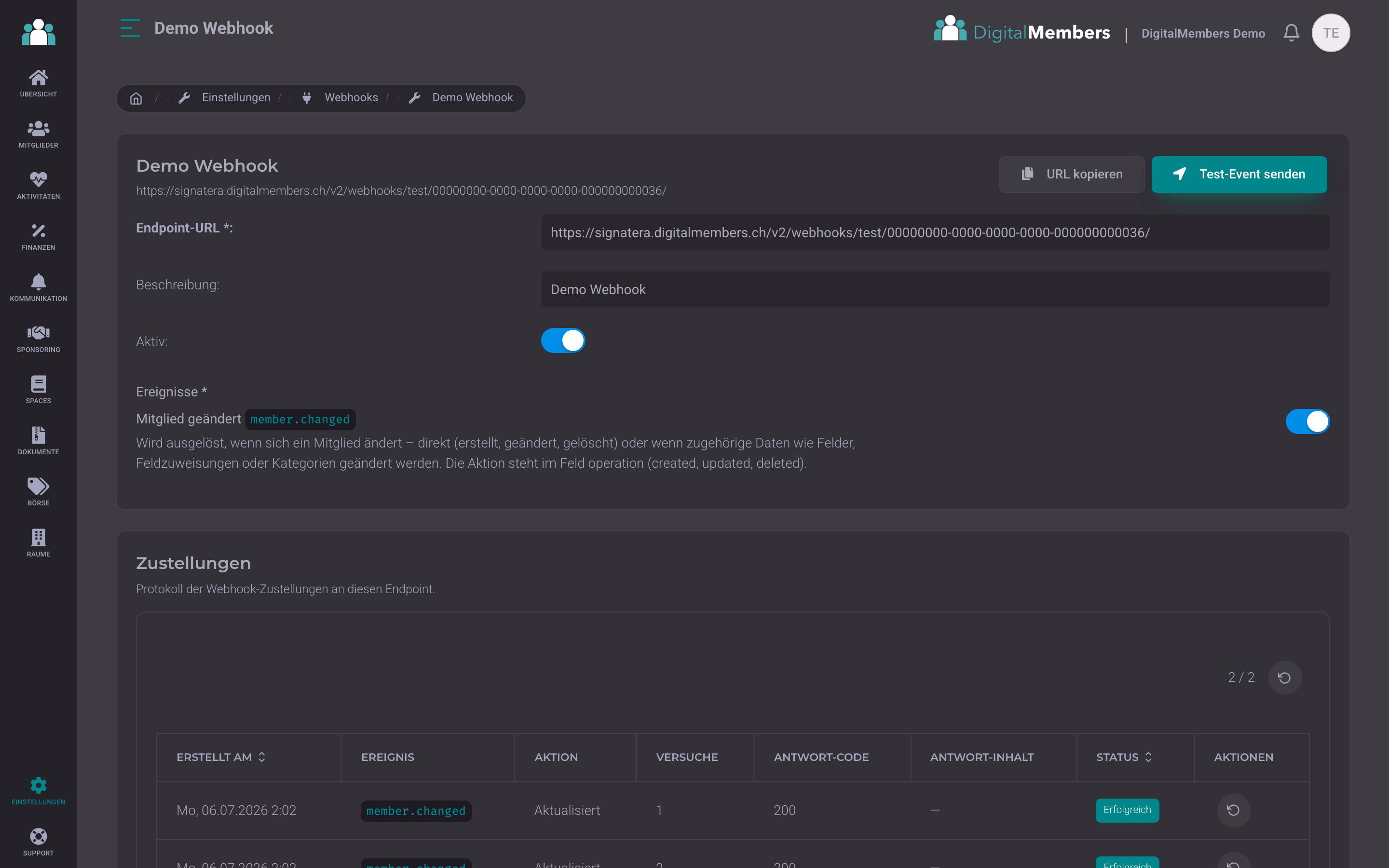Open the TE user avatar menu
The image size is (1389, 868).
click(1331, 33)
